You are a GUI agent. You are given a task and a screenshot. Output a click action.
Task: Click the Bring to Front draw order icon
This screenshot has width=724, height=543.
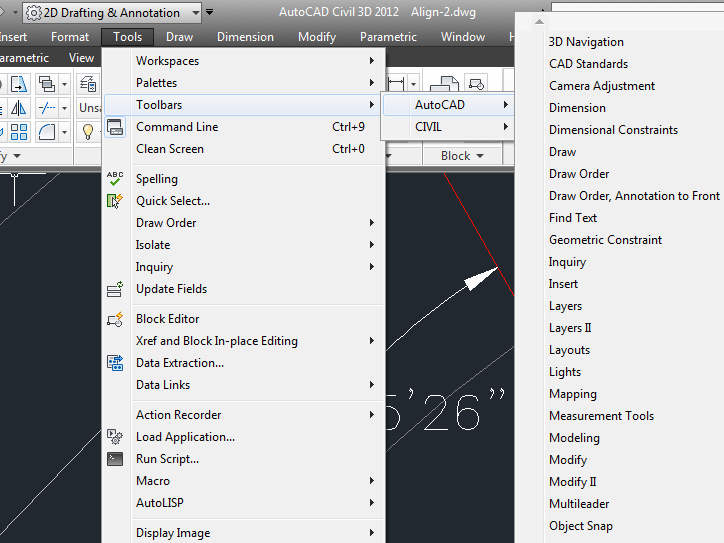47,84
